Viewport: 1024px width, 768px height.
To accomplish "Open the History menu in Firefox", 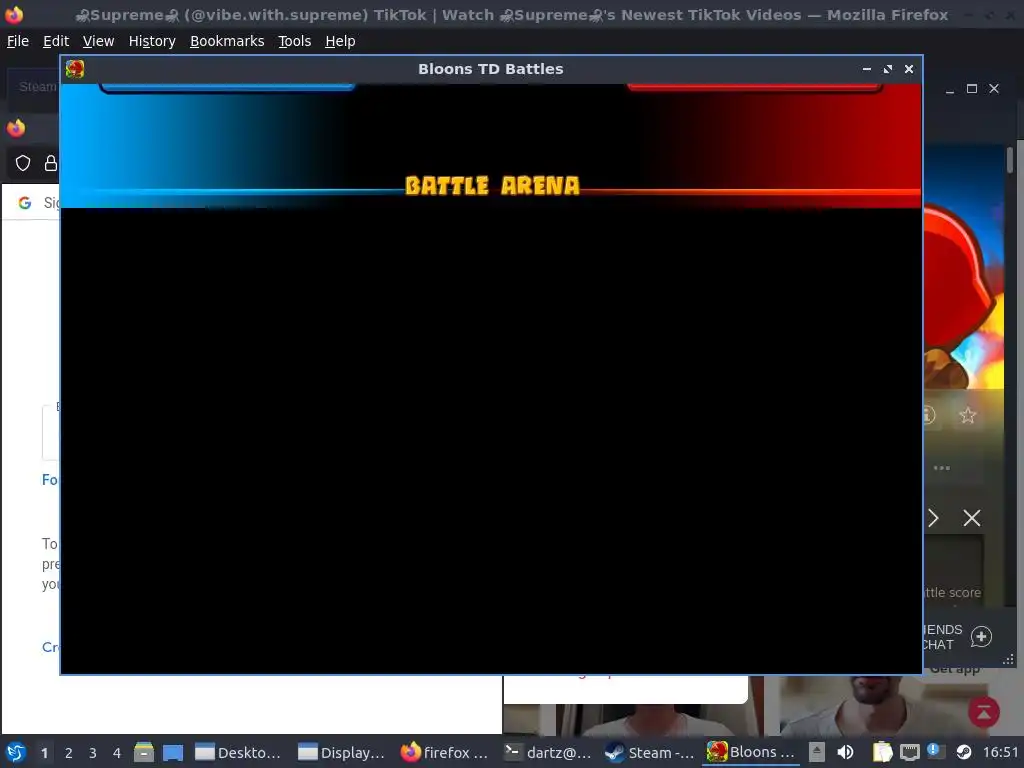I will (x=152, y=41).
